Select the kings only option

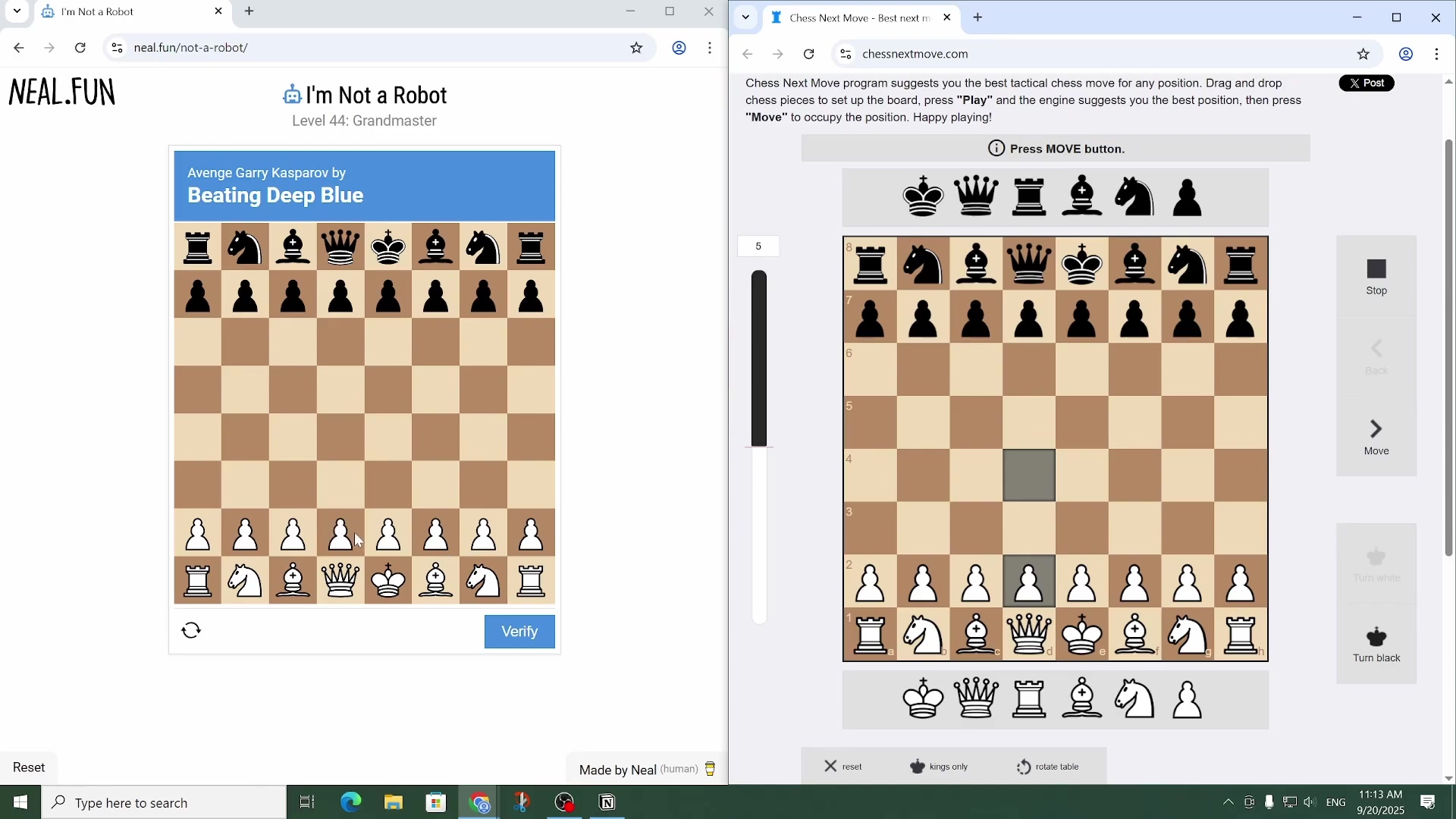(939, 767)
